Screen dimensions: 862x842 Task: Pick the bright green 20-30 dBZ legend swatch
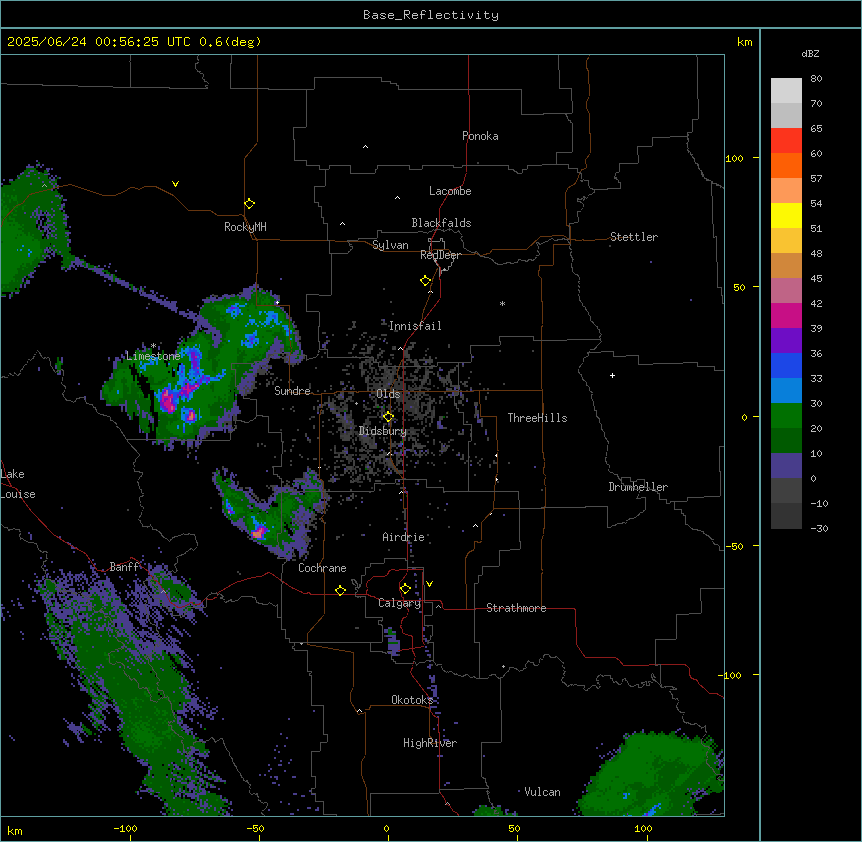click(x=786, y=416)
